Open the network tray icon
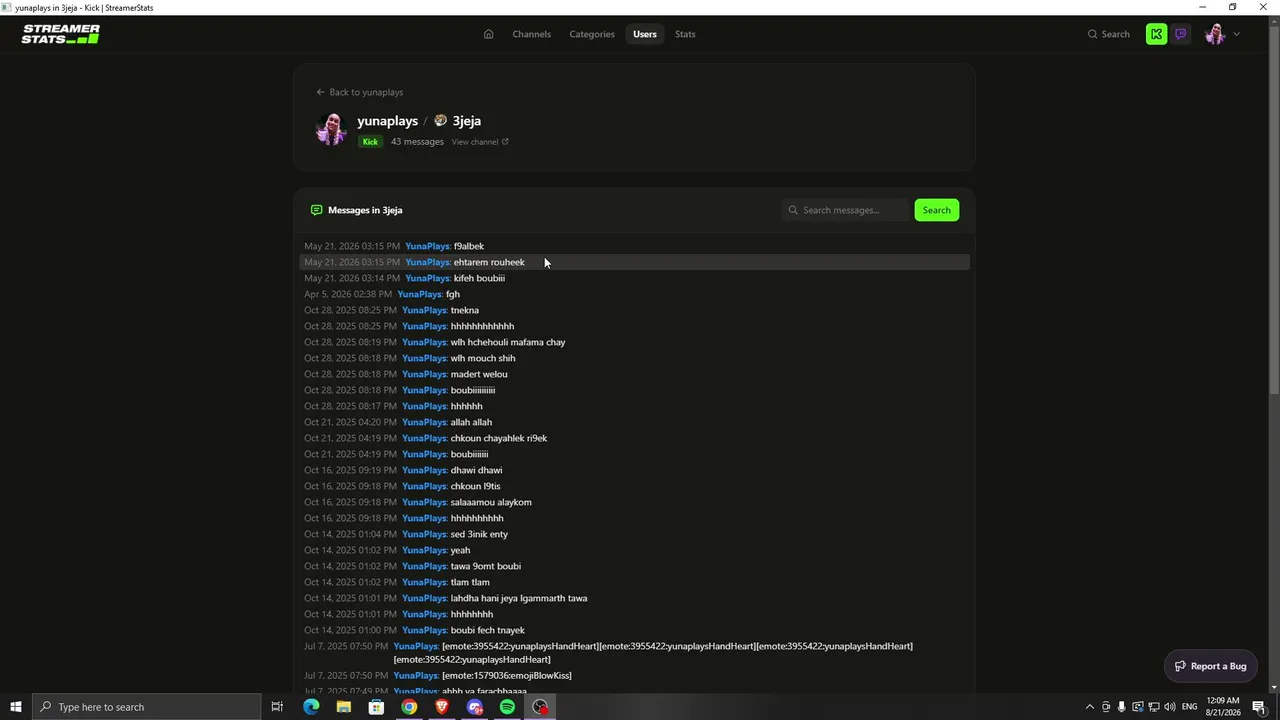Viewport: 1280px width, 720px height. 1153,707
